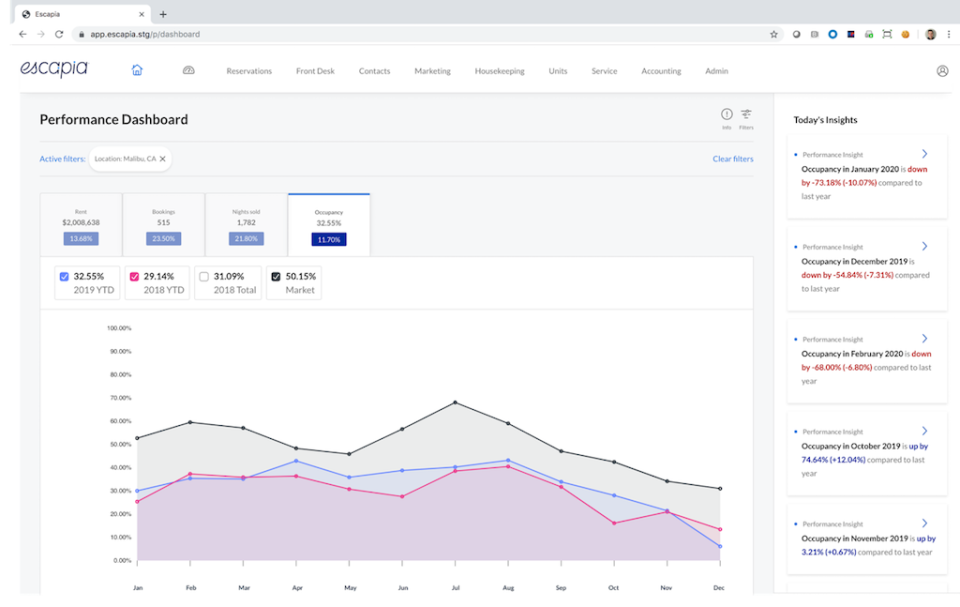Click the Clear filters link

coord(732,159)
